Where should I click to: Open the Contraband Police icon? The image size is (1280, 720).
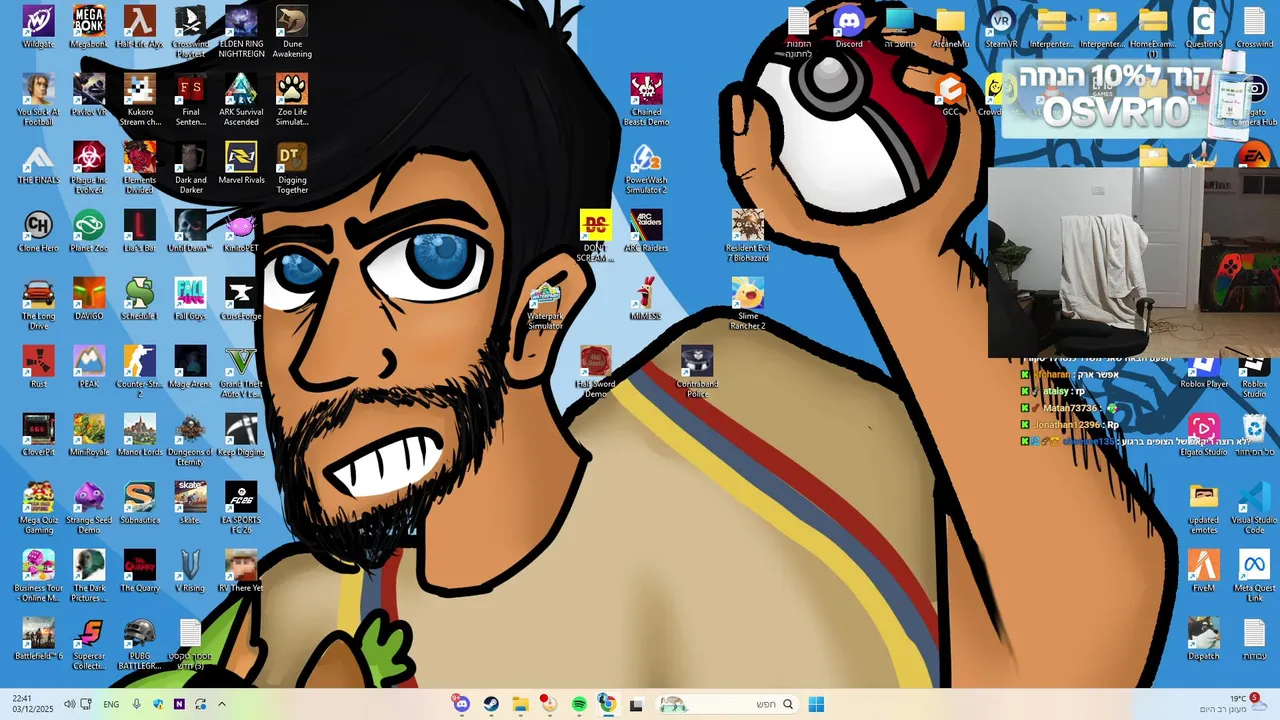tap(697, 372)
